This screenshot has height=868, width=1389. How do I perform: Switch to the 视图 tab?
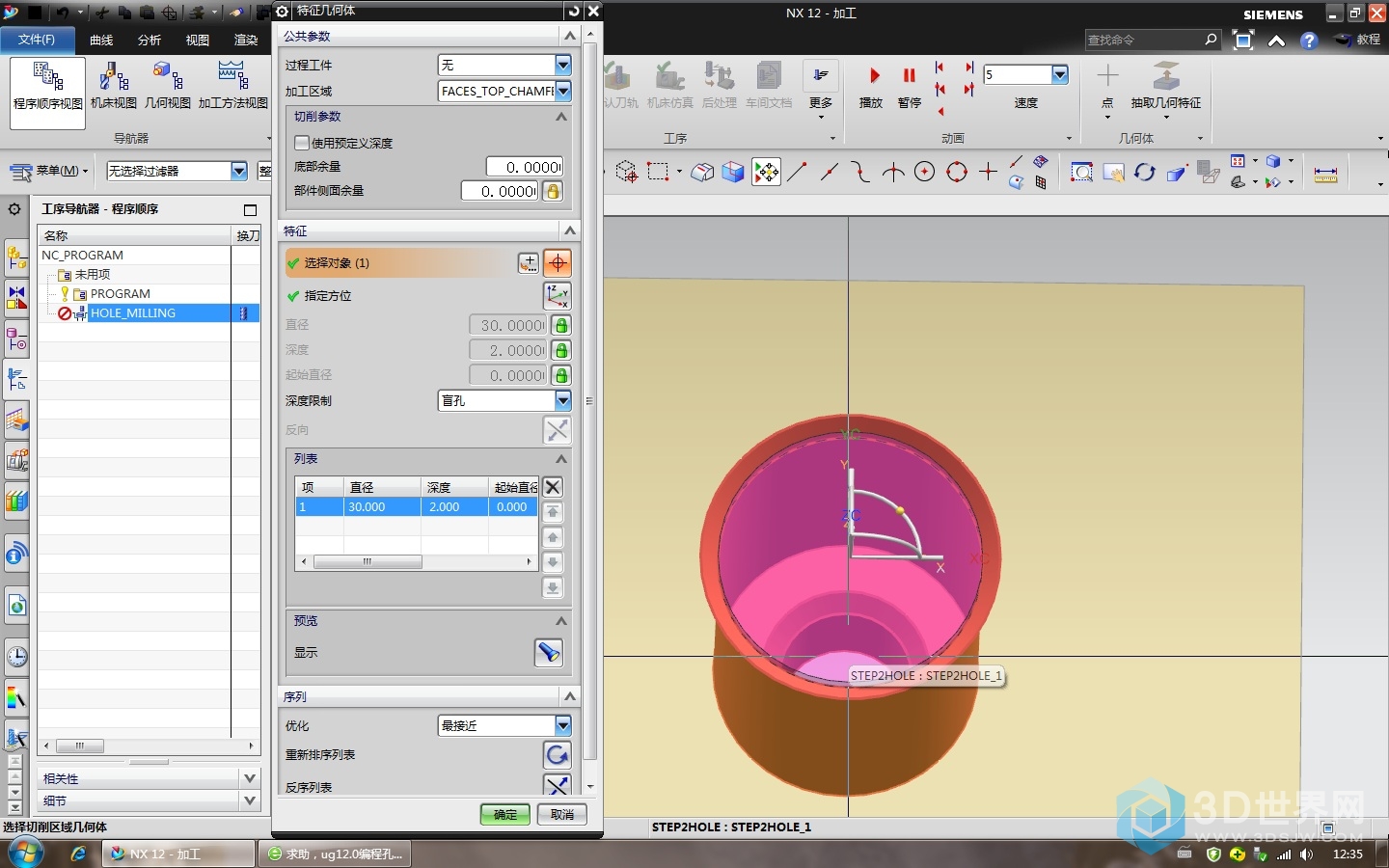pyautogui.click(x=198, y=41)
